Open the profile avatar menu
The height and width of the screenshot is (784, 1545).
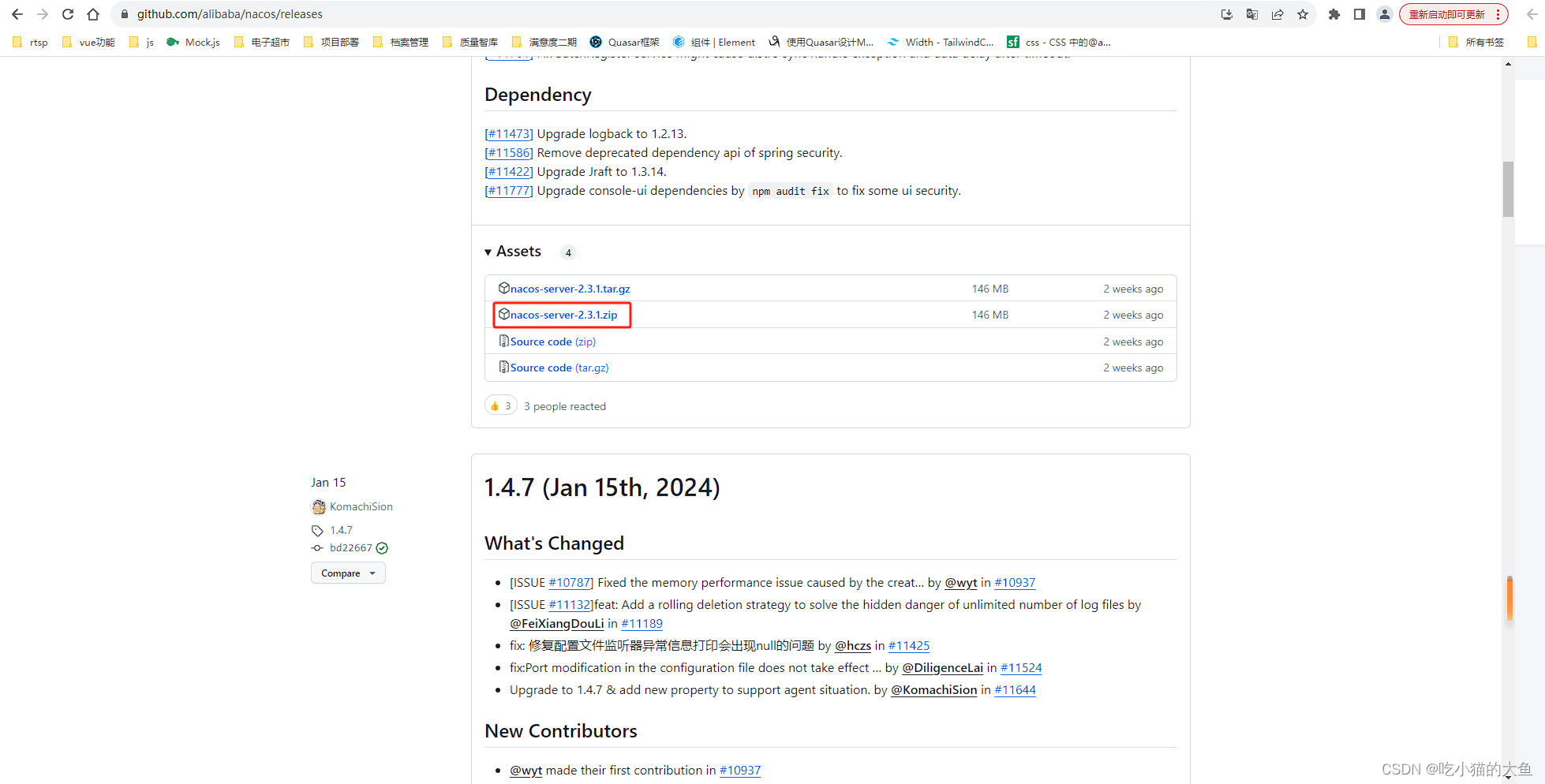pyautogui.click(x=1385, y=14)
